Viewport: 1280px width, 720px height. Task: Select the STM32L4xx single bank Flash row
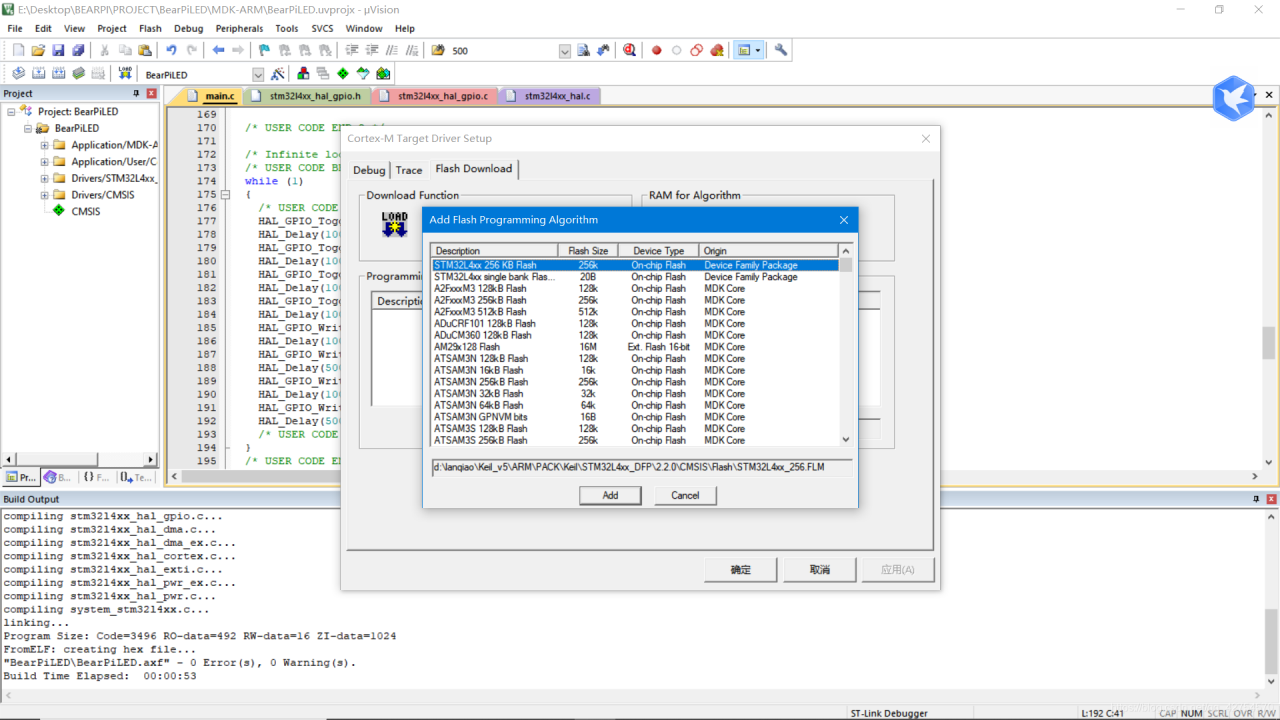635,277
